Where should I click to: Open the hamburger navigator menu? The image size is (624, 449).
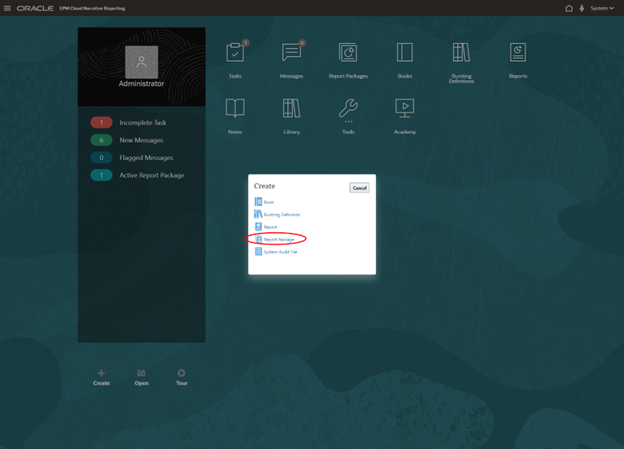coord(7,8)
